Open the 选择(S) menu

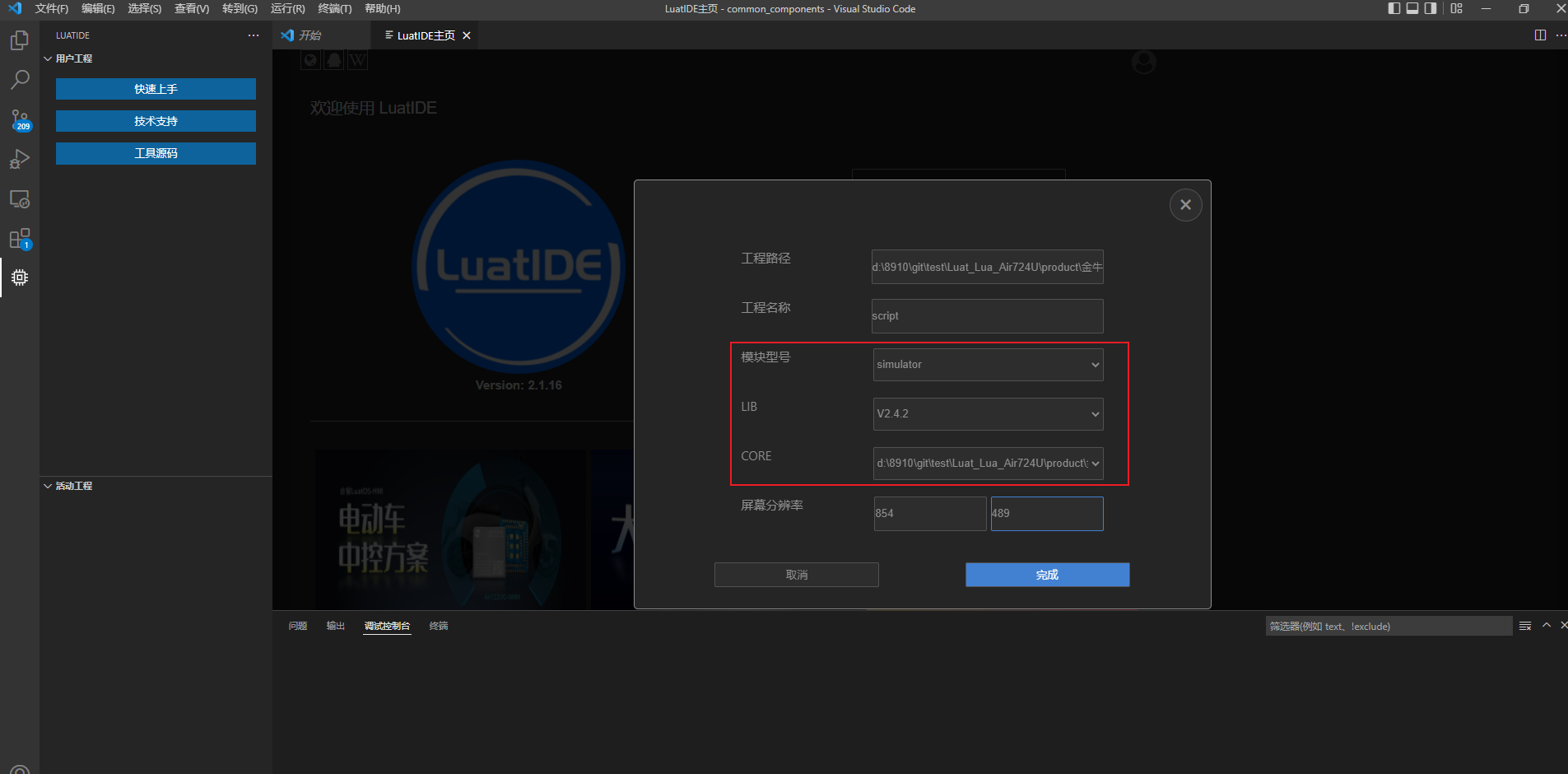pos(145,9)
